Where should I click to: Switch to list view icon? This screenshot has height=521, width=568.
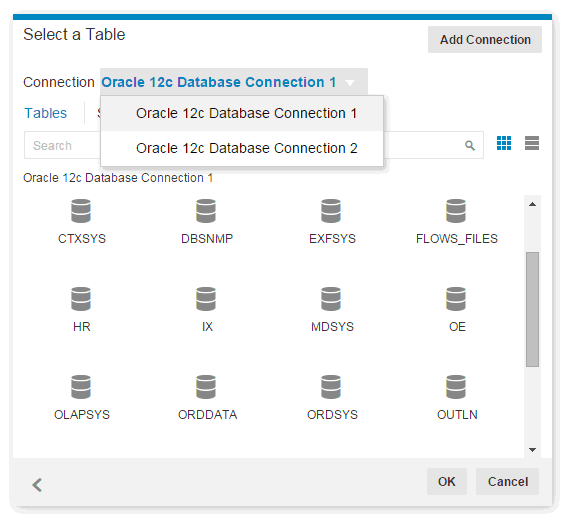point(532,143)
